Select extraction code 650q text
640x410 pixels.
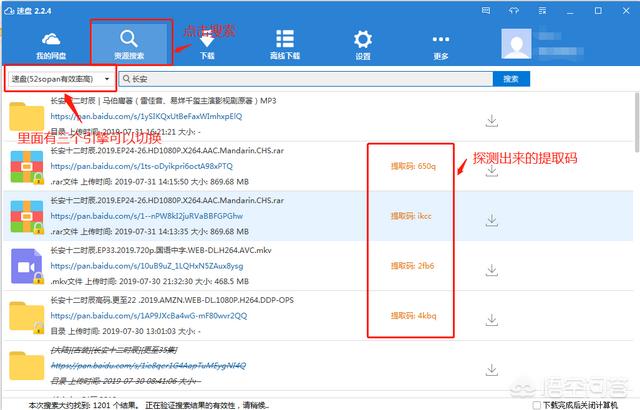(413, 166)
